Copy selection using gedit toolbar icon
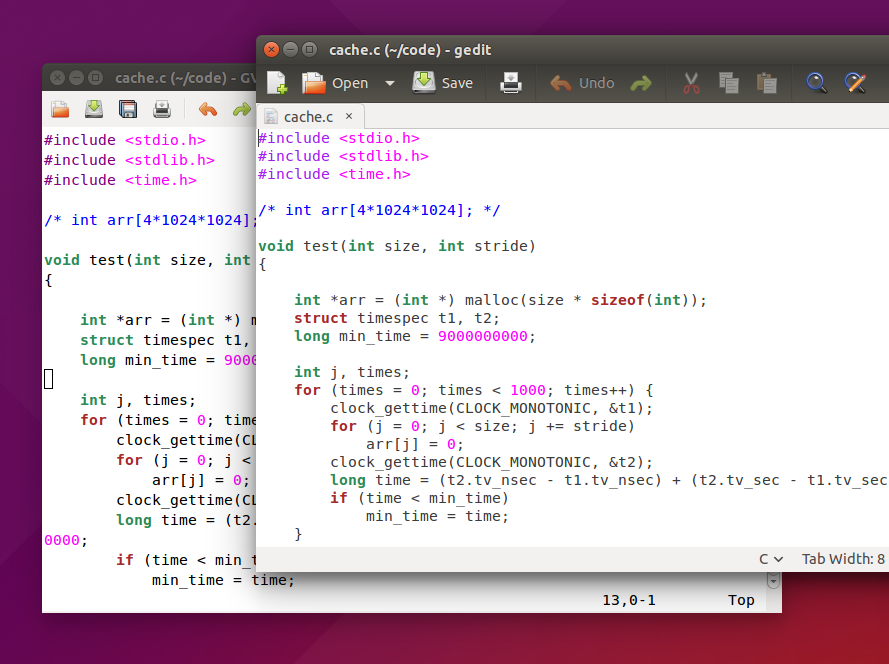Image resolution: width=889 pixels, height=664 pixels. 729,83
